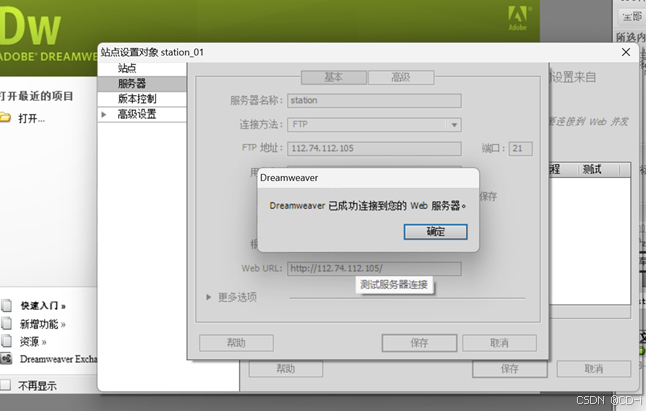
Task: Switch to the 基本 tab
Action: (333, 77)
